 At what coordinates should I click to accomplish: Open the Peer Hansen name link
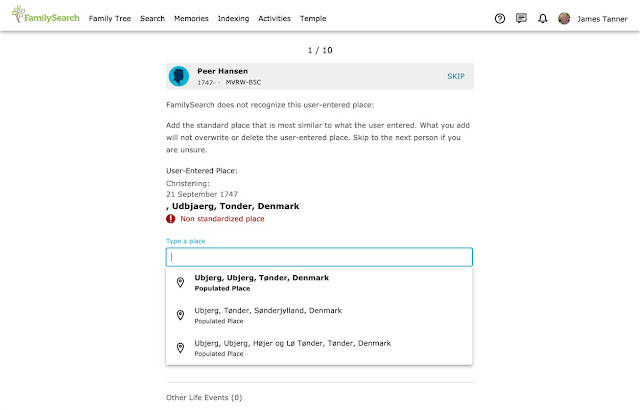tap(222, 71)
